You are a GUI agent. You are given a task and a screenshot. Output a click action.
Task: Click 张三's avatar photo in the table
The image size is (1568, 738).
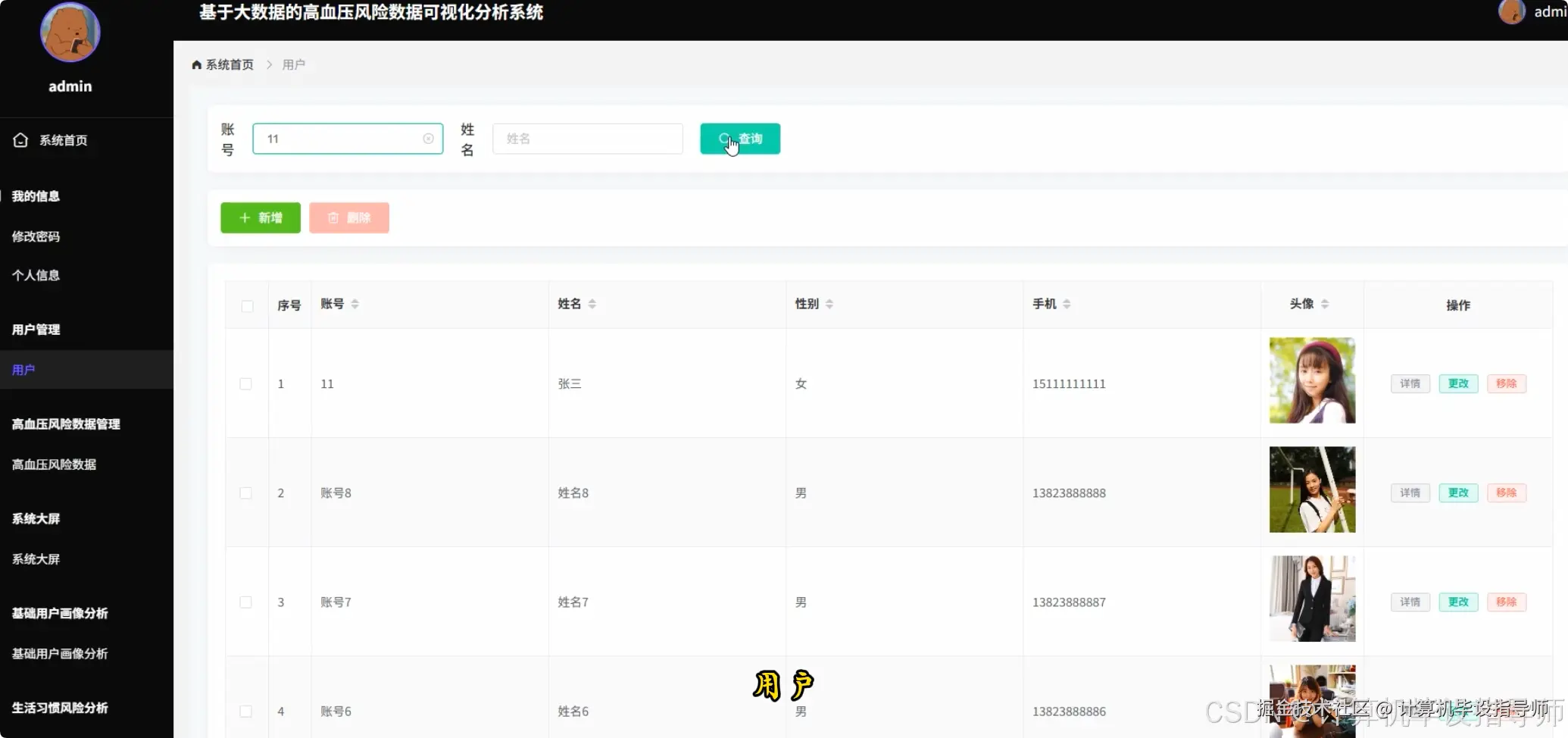[1312, 380]
